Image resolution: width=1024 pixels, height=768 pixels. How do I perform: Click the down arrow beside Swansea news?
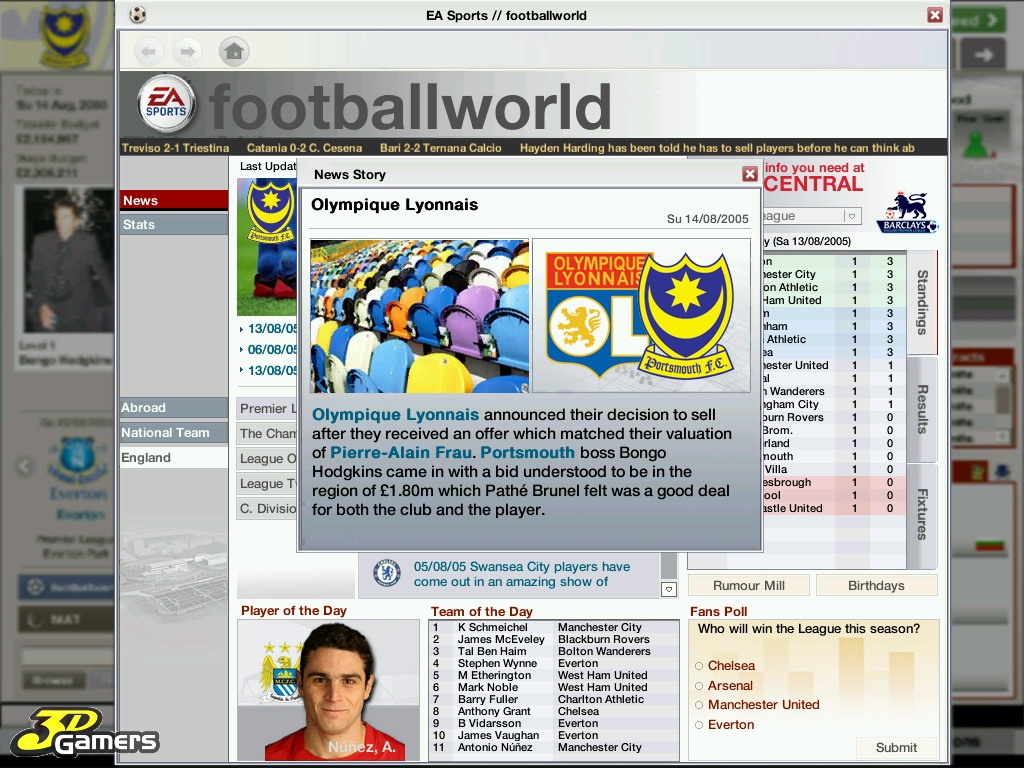click(x=669, y=589)
